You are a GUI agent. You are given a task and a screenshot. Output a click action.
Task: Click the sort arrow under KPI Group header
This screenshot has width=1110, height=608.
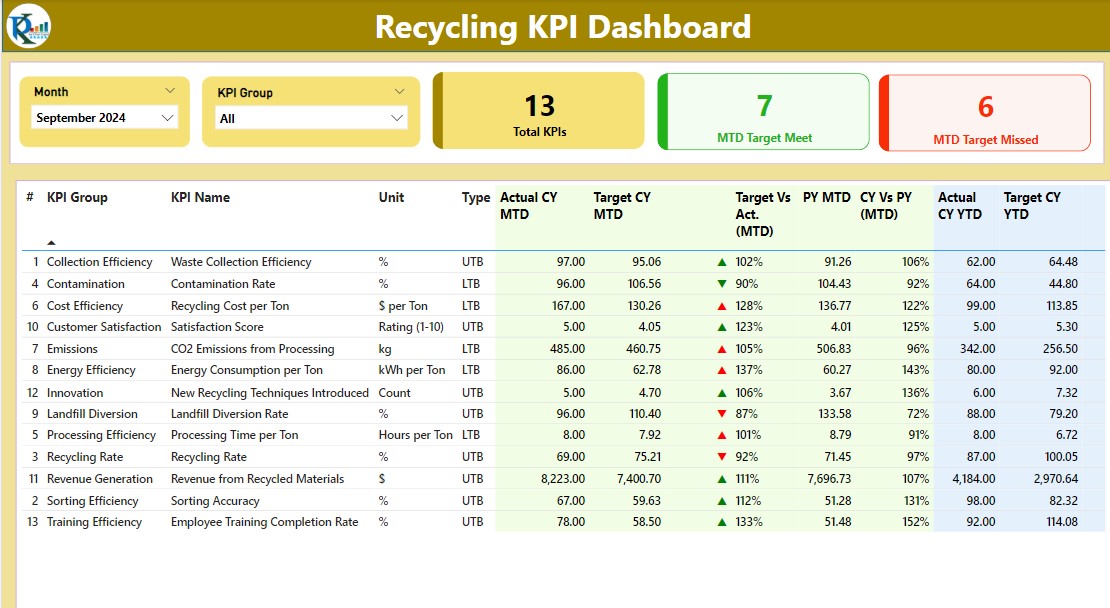[51, 243]
